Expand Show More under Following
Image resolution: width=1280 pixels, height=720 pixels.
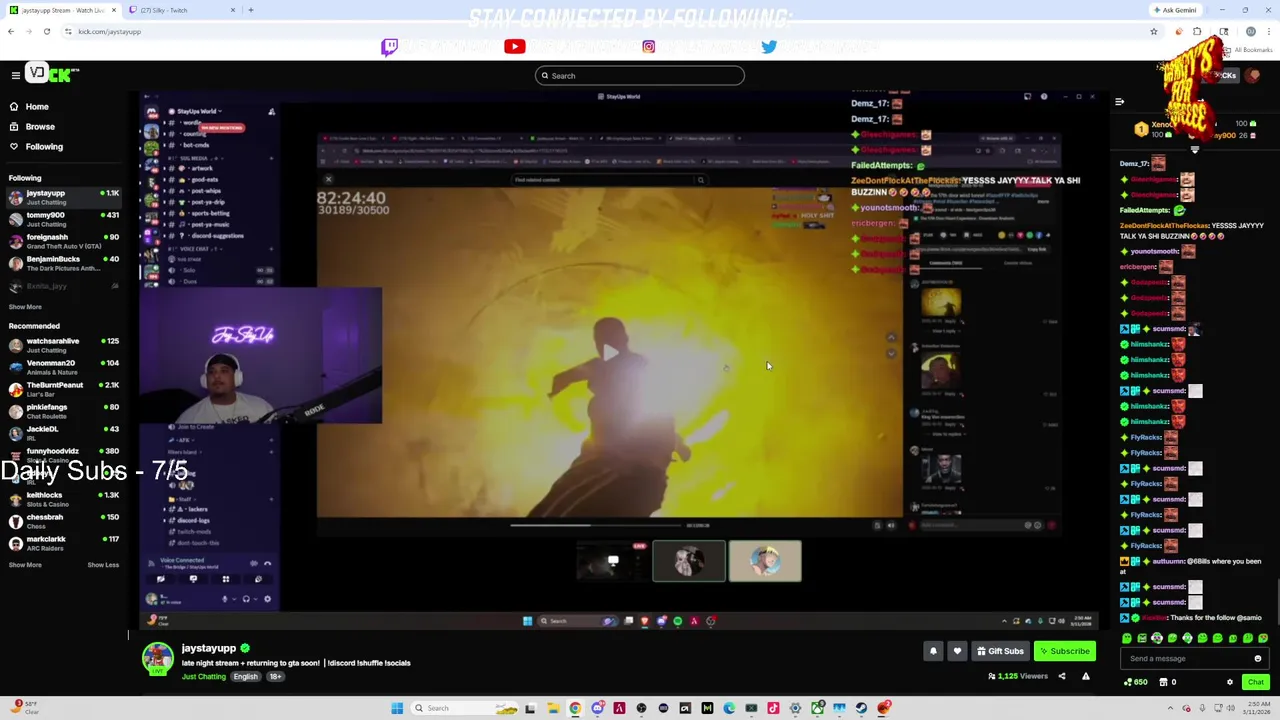[x=25, y=307]
